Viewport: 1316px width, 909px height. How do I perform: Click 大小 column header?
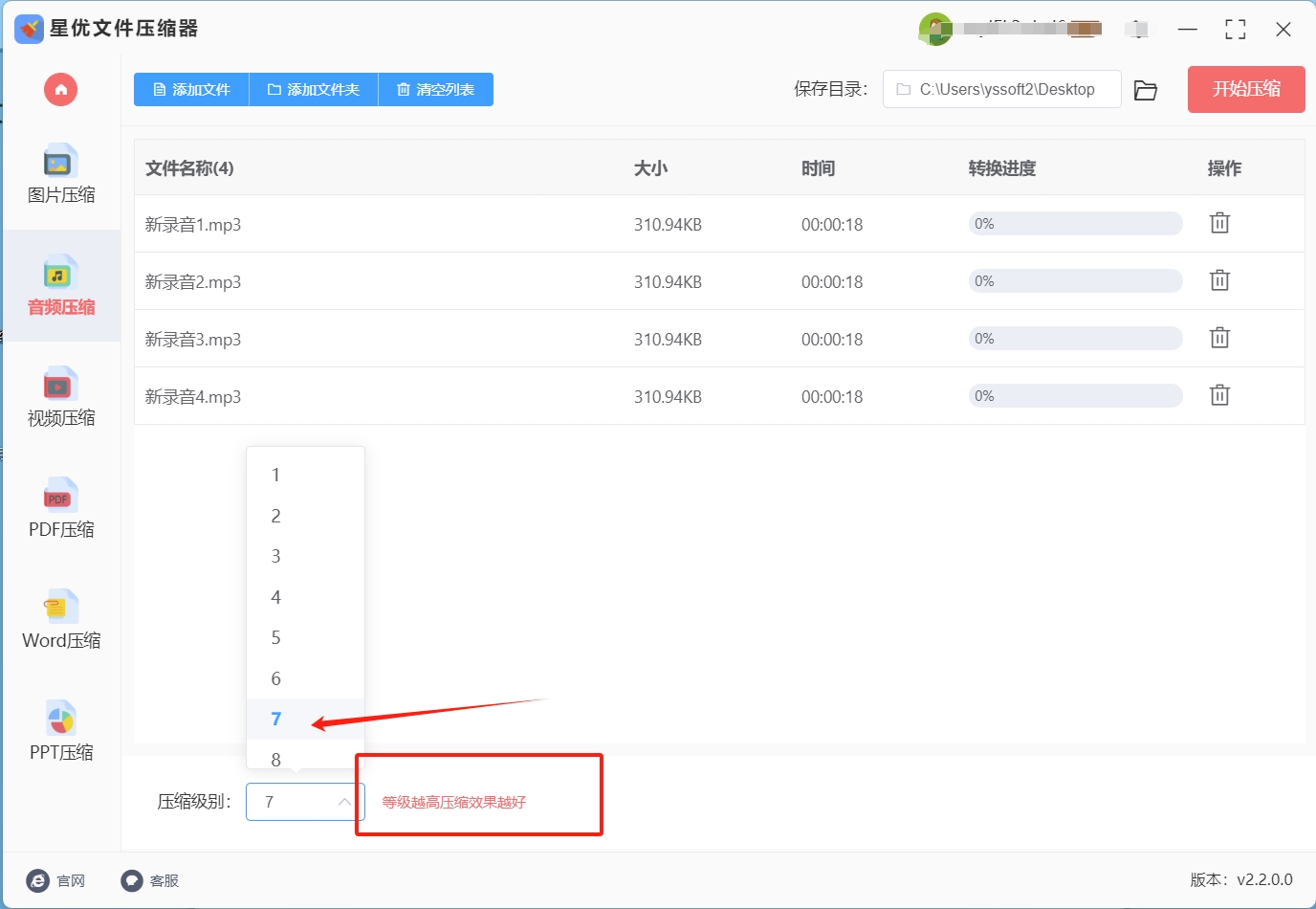[651, 168]
